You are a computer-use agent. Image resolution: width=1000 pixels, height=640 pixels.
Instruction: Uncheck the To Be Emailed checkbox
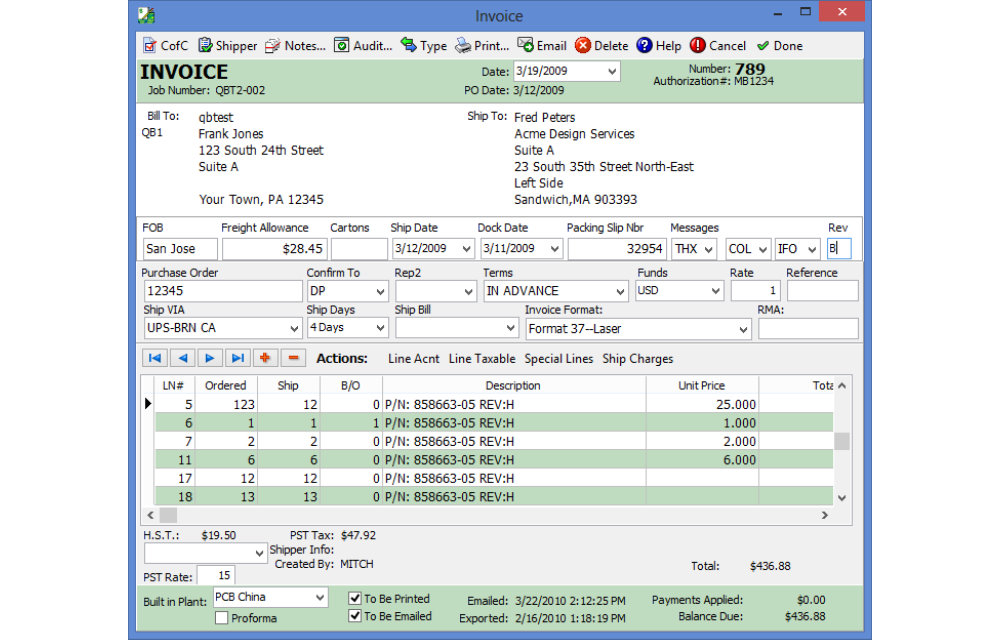click(355, 616)
